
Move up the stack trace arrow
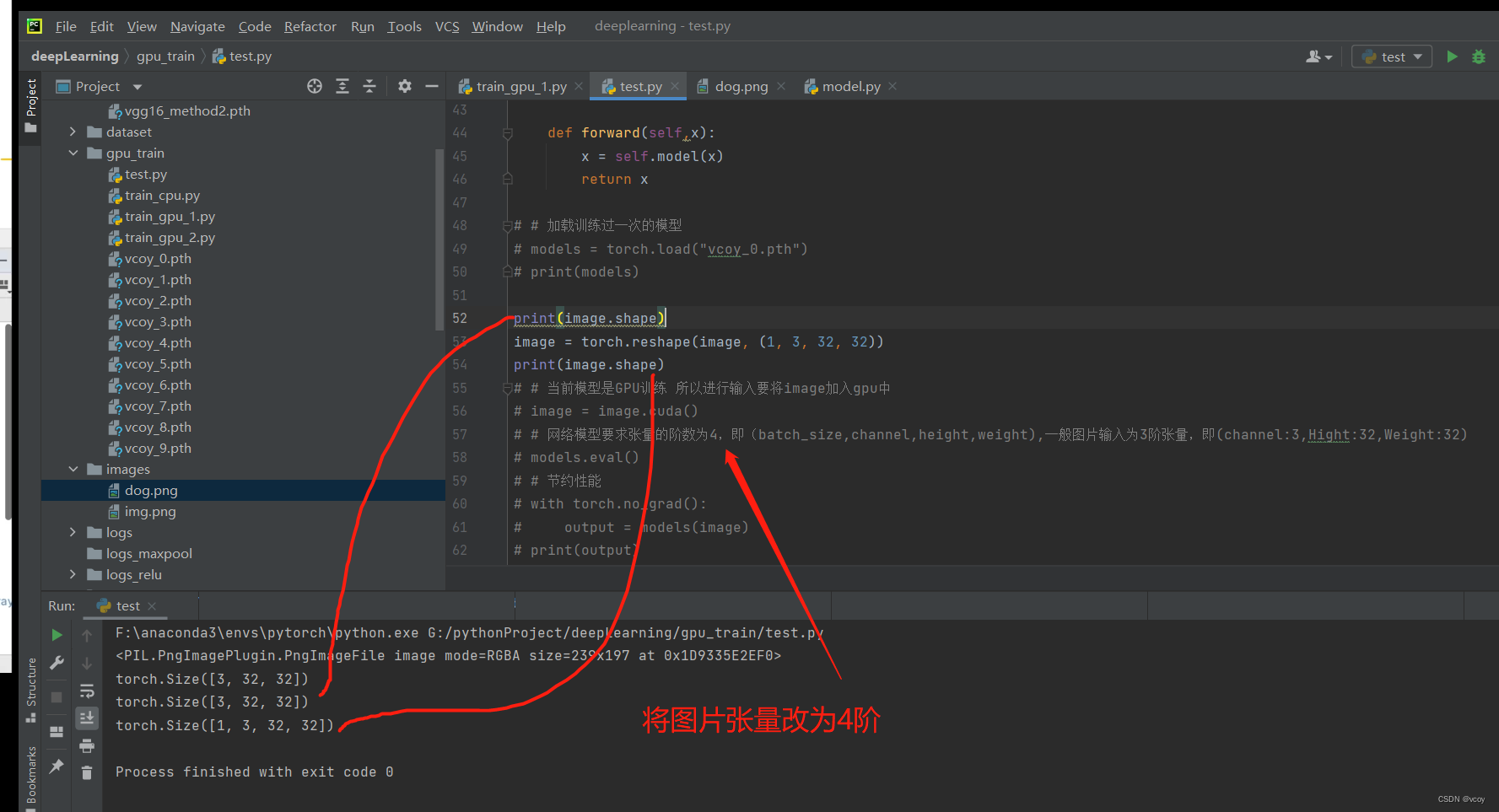(87, 635)
